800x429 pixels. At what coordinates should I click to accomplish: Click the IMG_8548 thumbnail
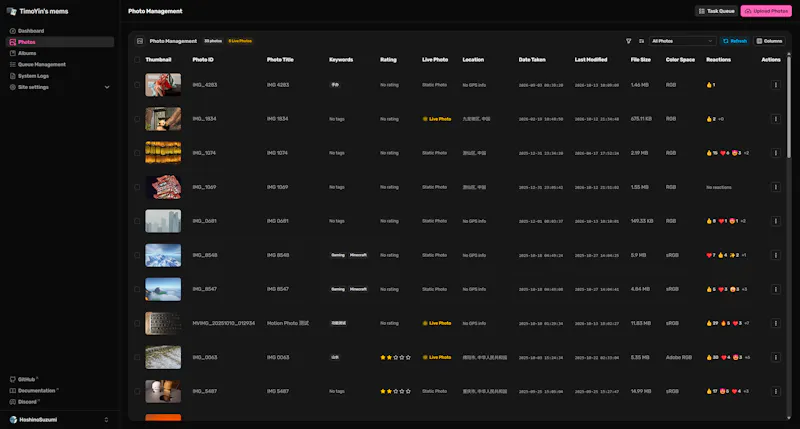[x=163, y=255]
